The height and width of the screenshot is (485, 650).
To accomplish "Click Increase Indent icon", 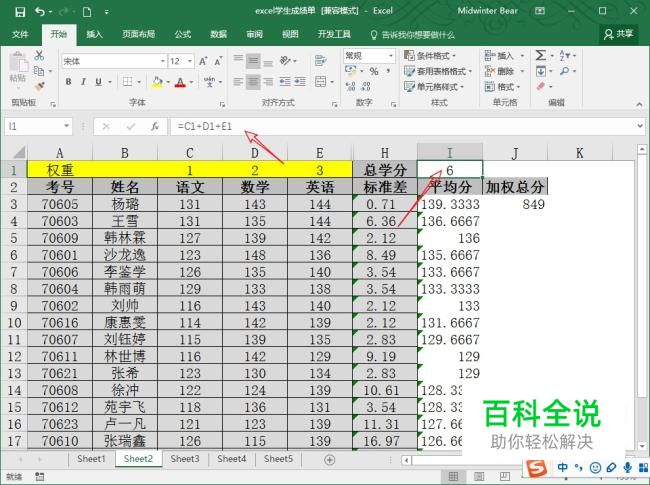I will coord(300,82).
